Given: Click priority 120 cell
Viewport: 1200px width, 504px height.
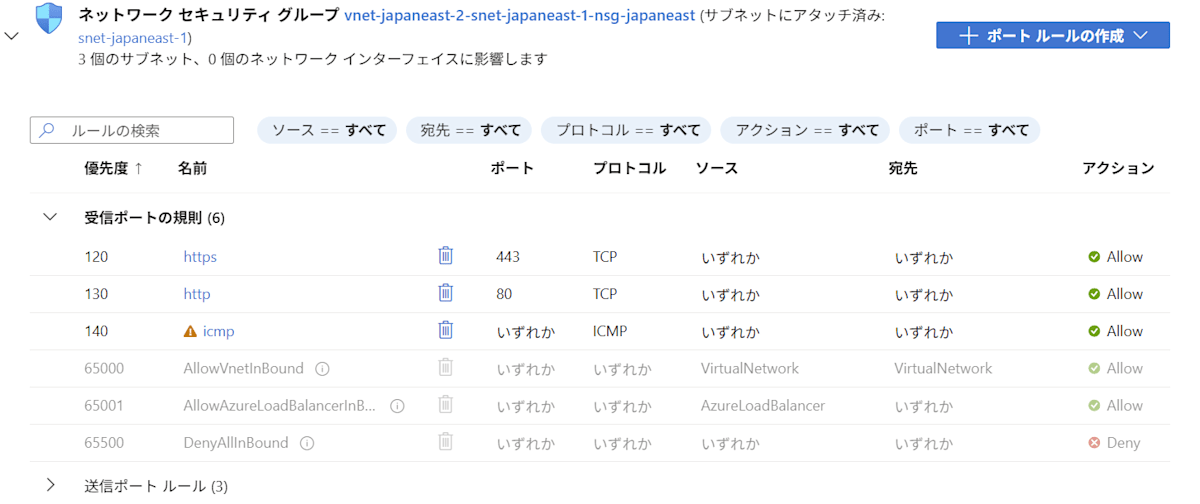Looking at the screenshot, I should [x=96, y=257].
